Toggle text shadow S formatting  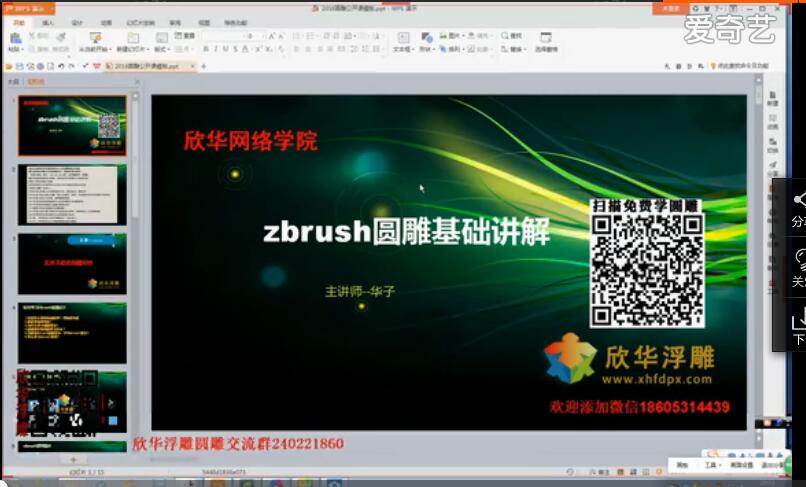pyautogui.click(x=235, y=49)
